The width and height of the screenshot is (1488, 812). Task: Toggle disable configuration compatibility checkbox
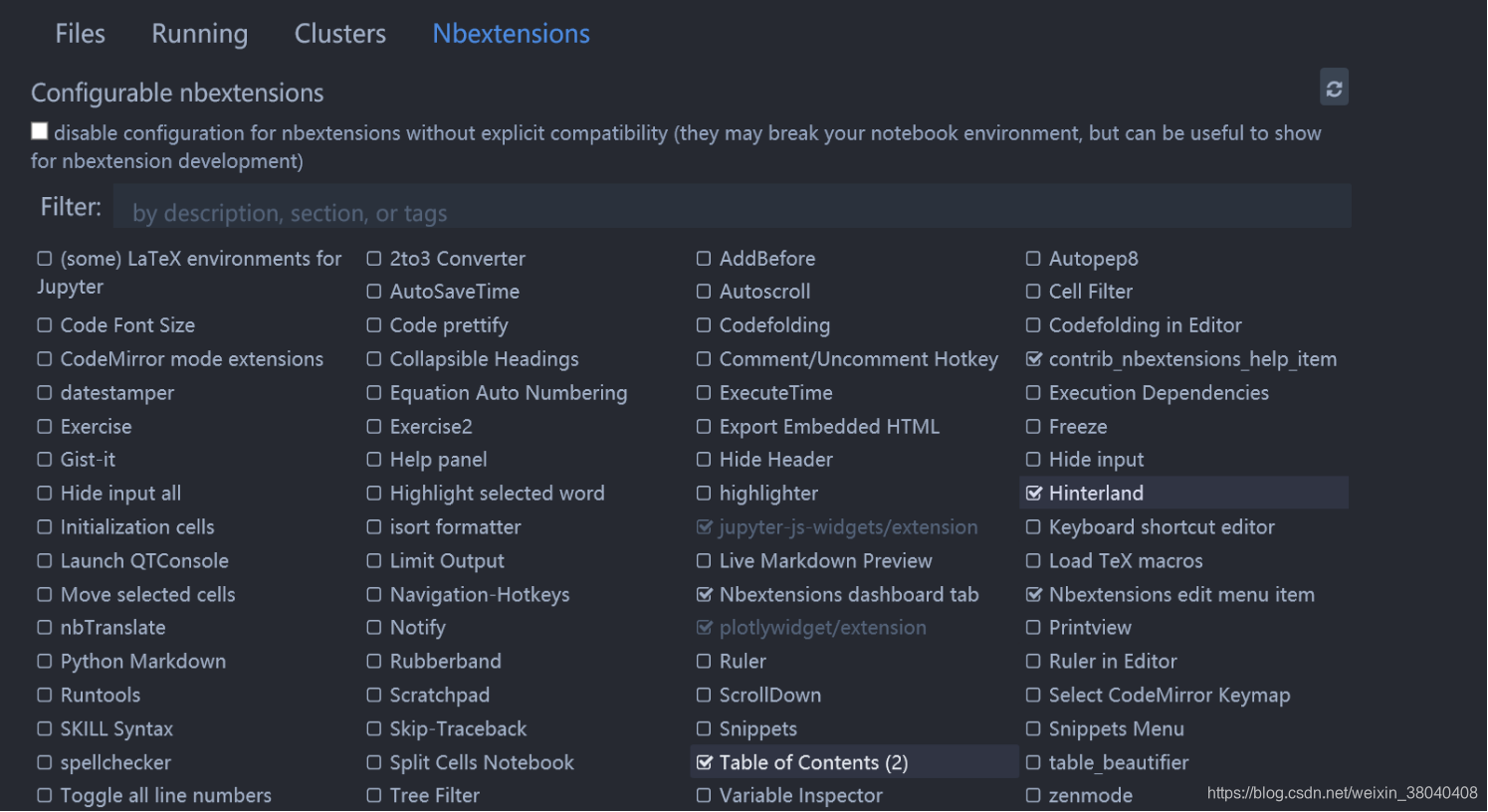point(40,131)
